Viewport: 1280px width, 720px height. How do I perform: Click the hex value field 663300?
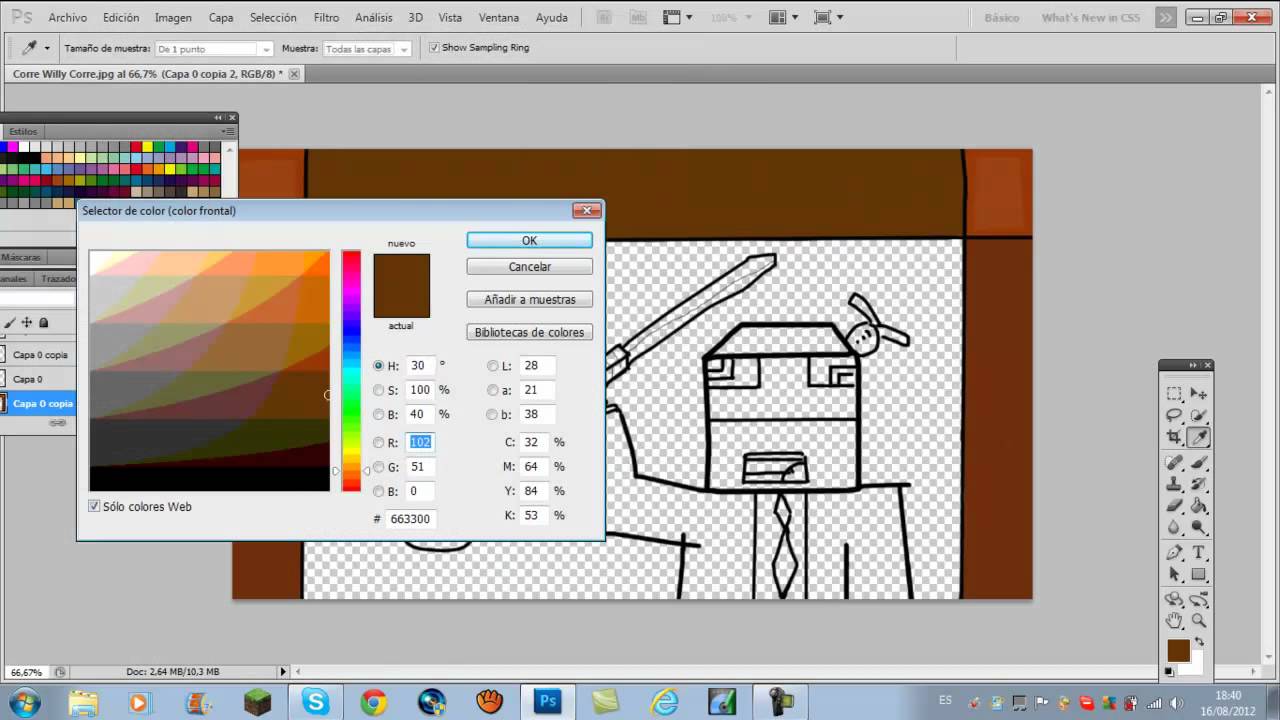click(410, 519)
